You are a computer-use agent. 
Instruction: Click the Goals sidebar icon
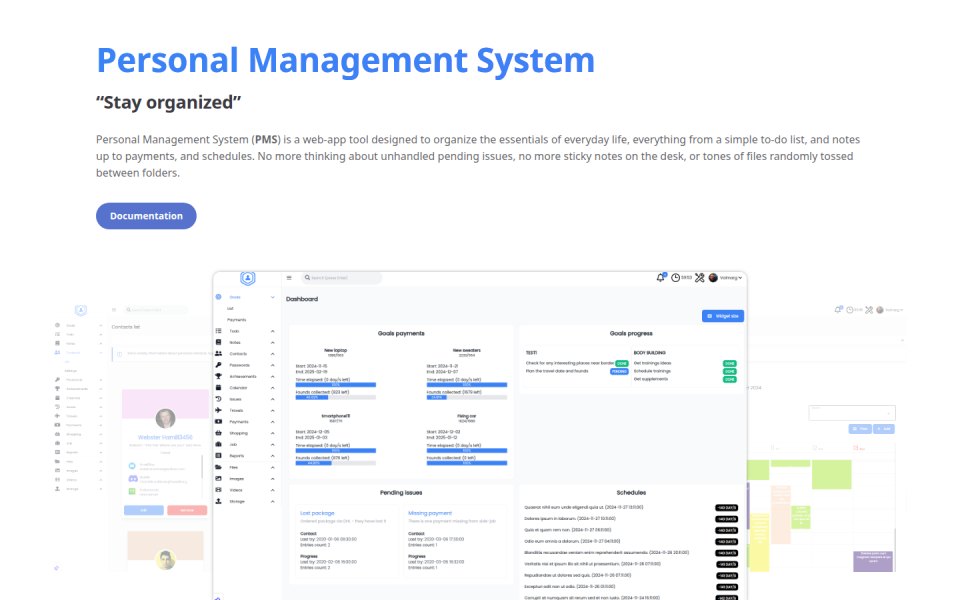pos(218,297)
